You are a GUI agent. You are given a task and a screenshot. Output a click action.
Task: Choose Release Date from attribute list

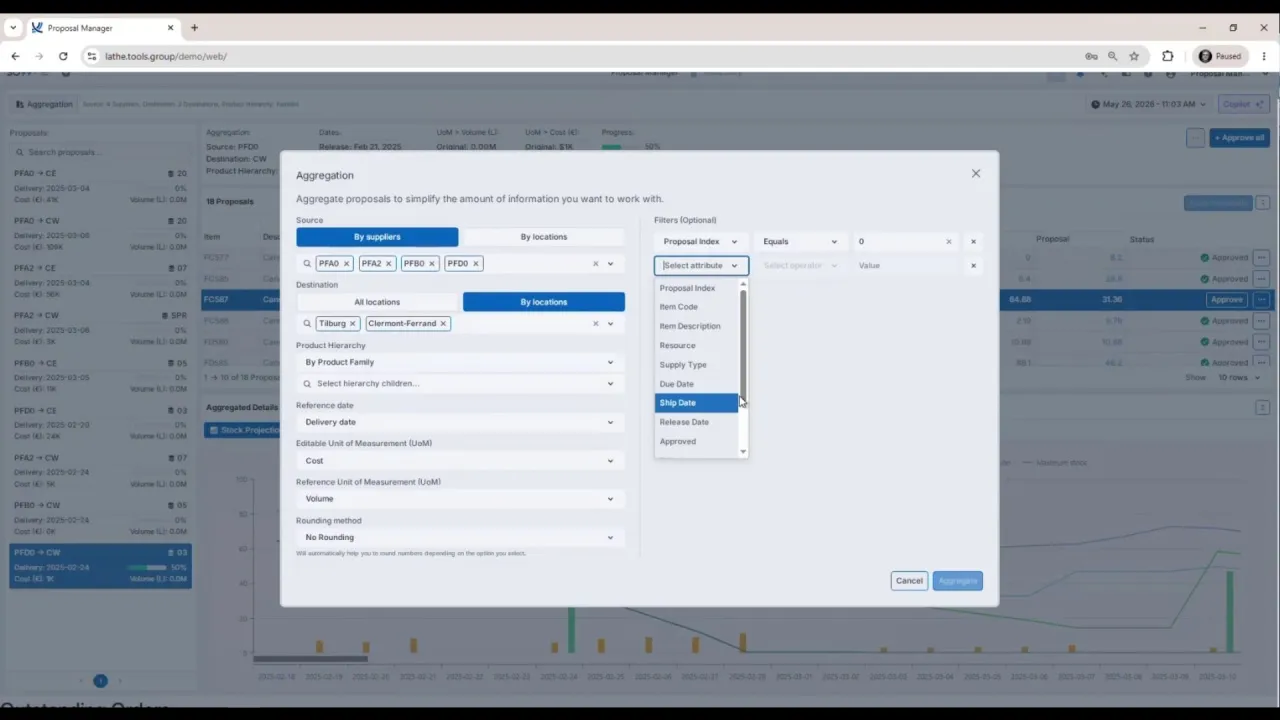pos(696,422)
